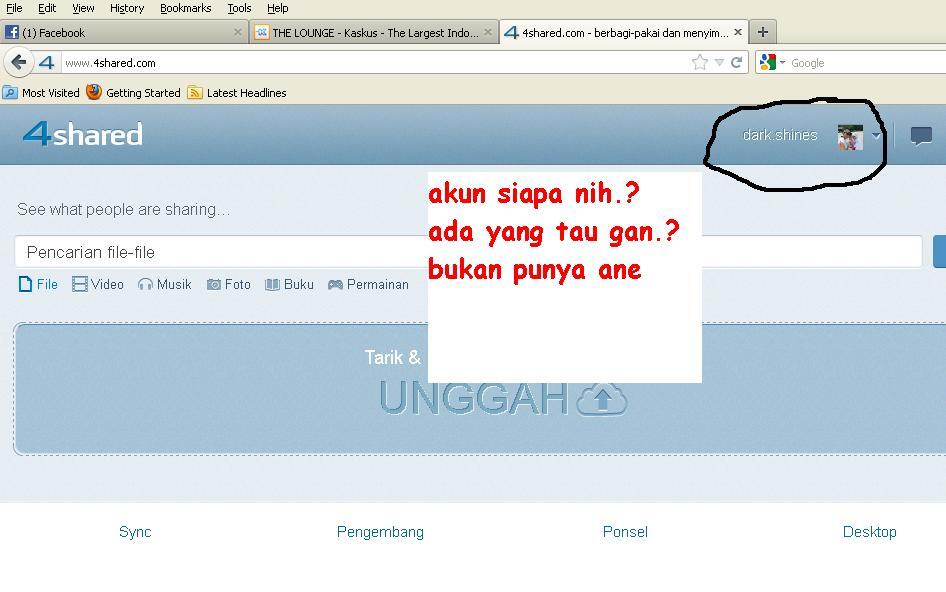Viewport: 946px width, 592px height.
Task: Open the Pengembang link
Action: pyautogui.click(x=380, y=532)
